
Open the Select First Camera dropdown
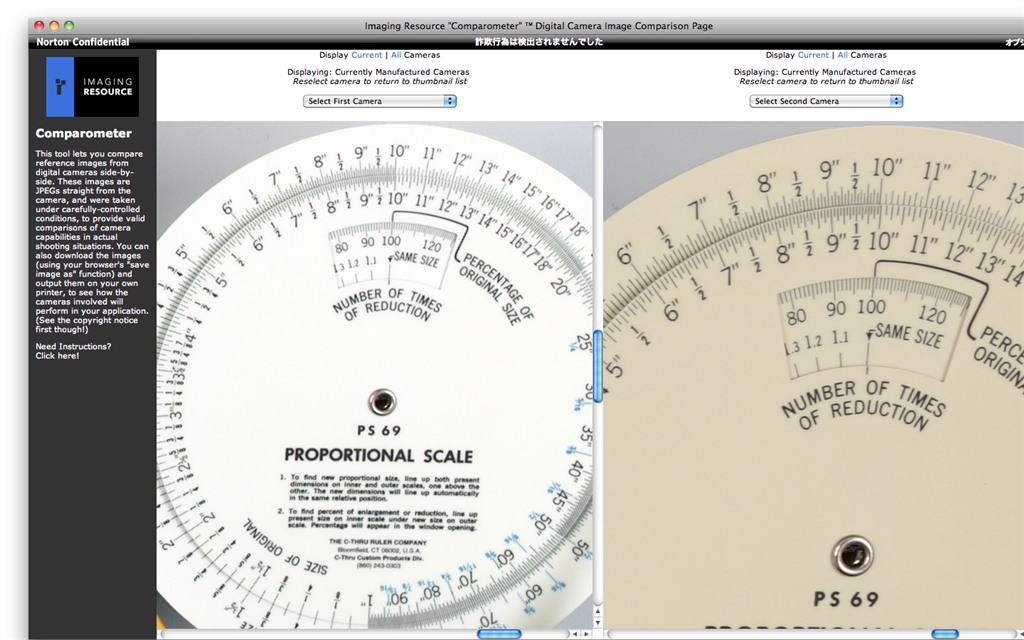pyautogui.click(x=379, y=101)
